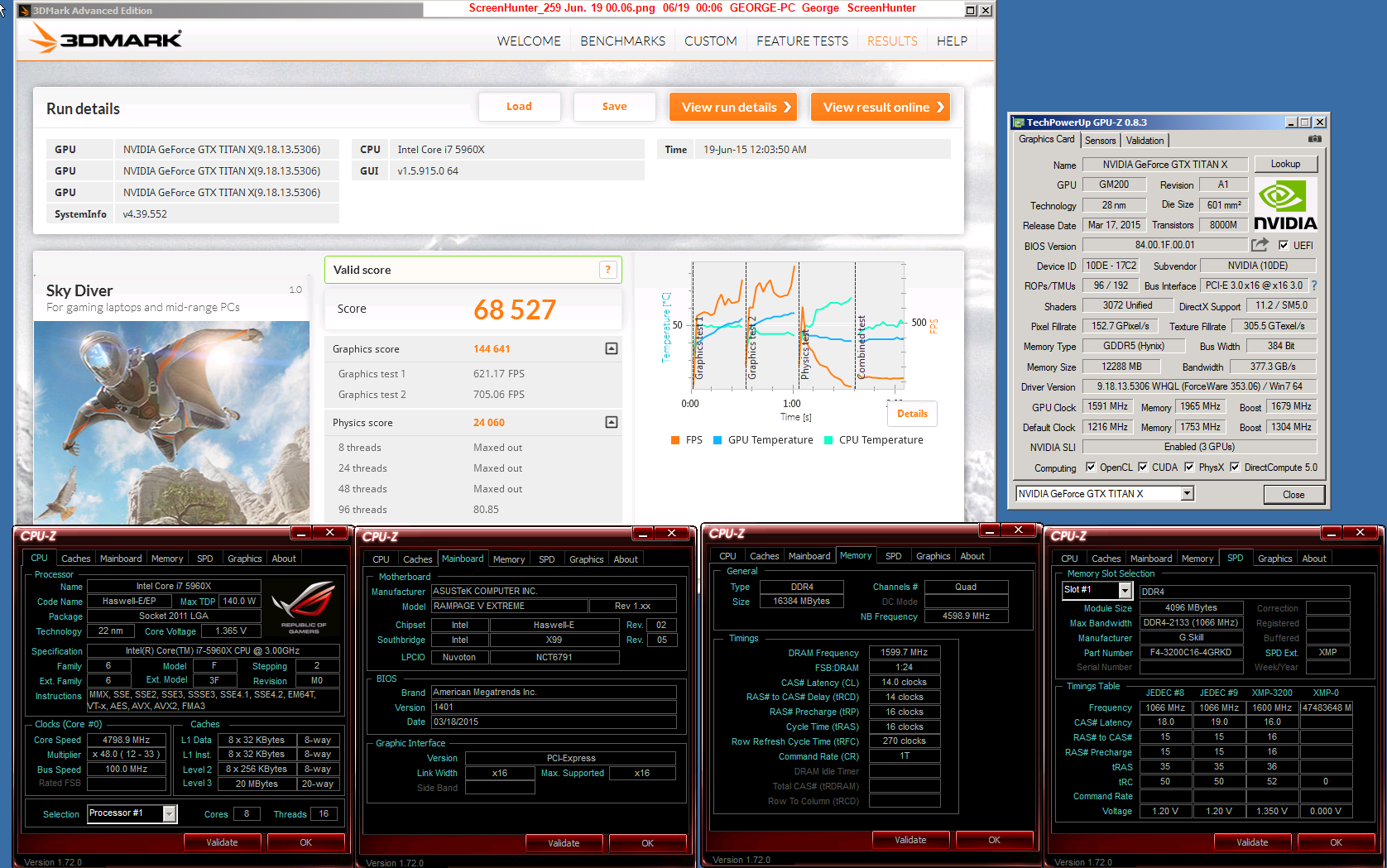Select the SPD tab in the CPU-Z Memory window
The width and height of the screenshot is (1387, 868).
(893, 556)
